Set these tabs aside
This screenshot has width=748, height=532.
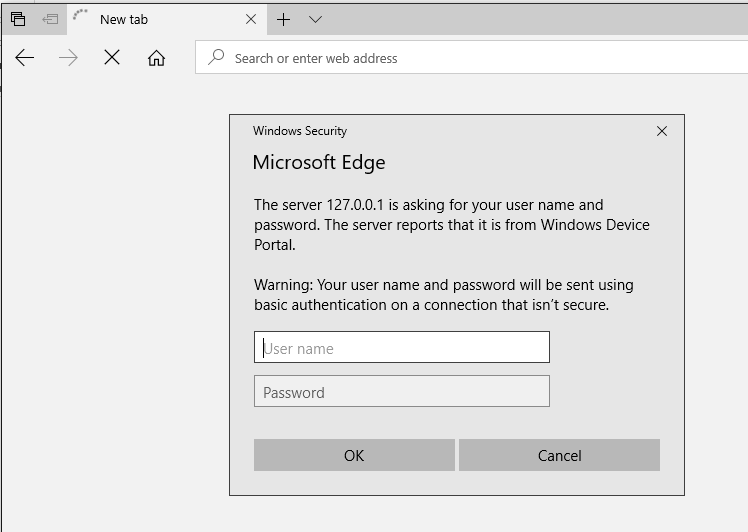pos(50,19)
